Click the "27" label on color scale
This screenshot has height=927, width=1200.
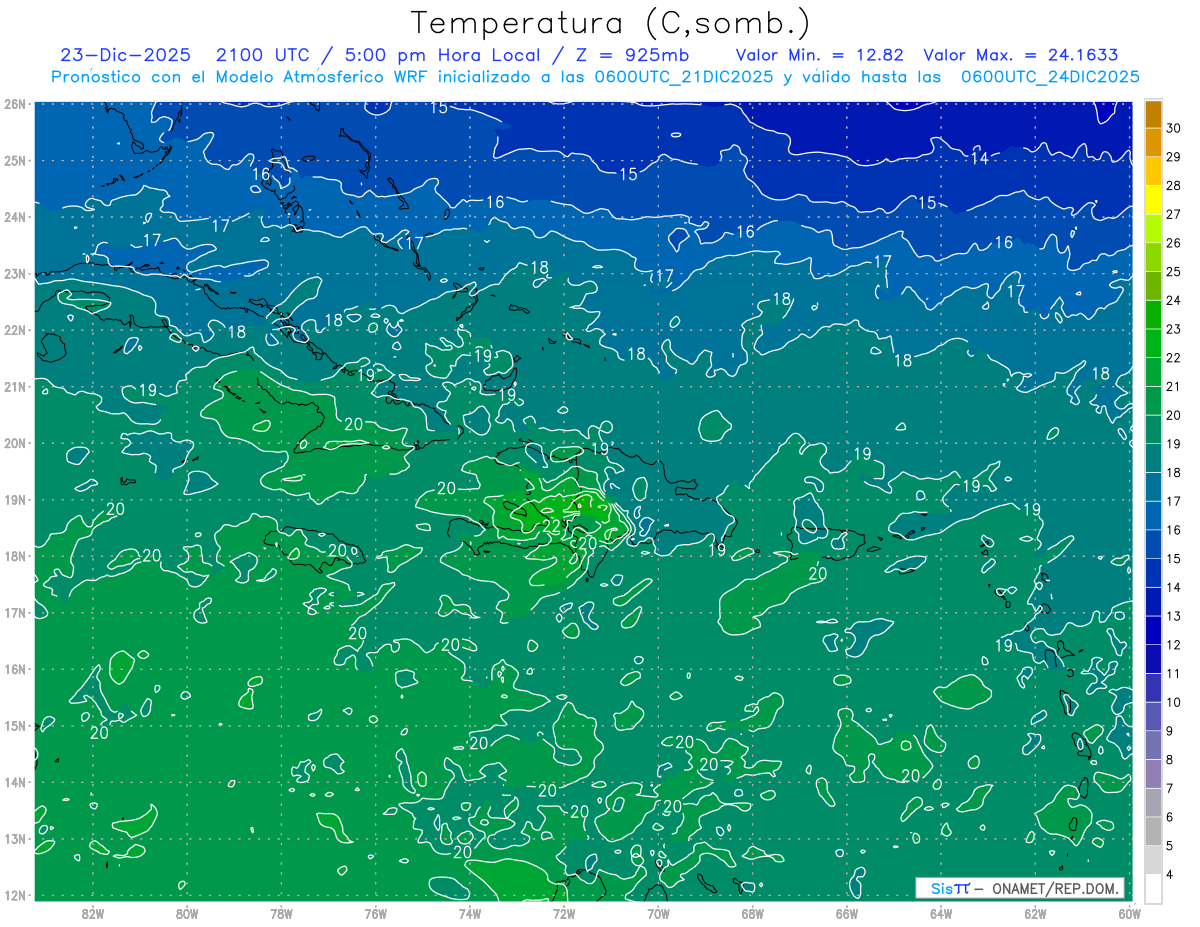click(x=1173, y=215)
